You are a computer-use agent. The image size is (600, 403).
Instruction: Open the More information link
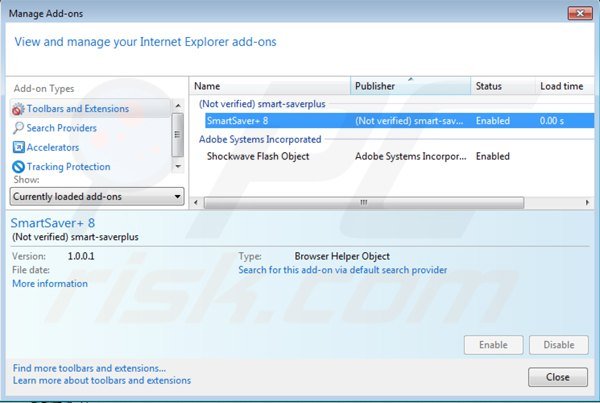(50, 284)
